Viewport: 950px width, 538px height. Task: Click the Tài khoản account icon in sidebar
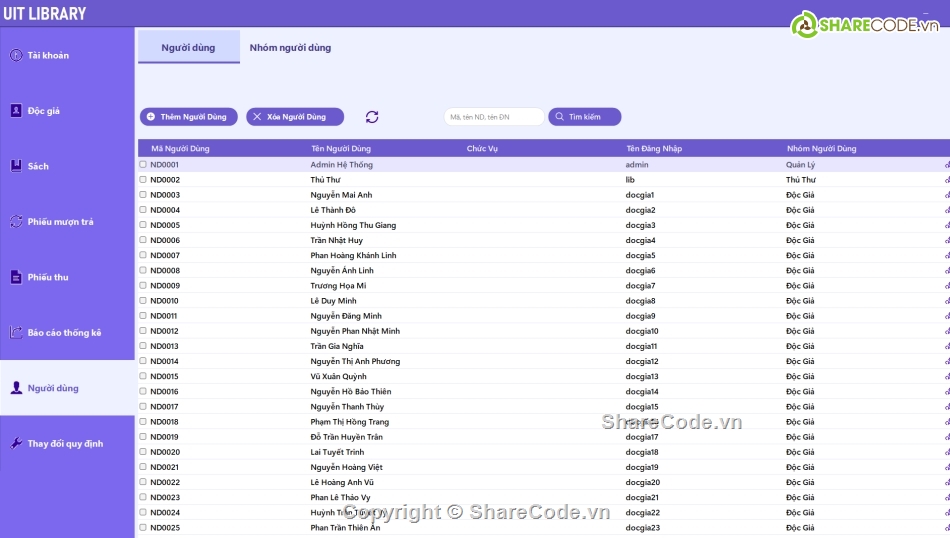click(15, 55)
